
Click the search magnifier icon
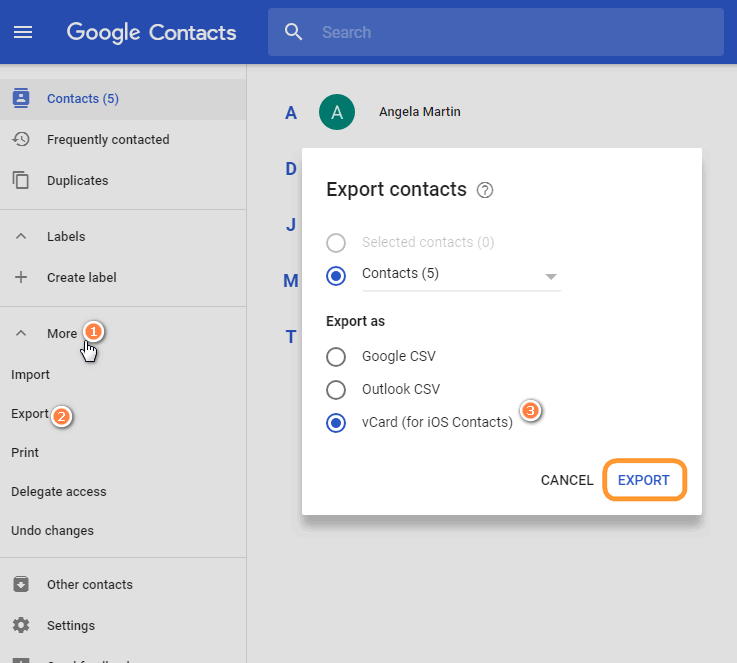click(293, 32)
